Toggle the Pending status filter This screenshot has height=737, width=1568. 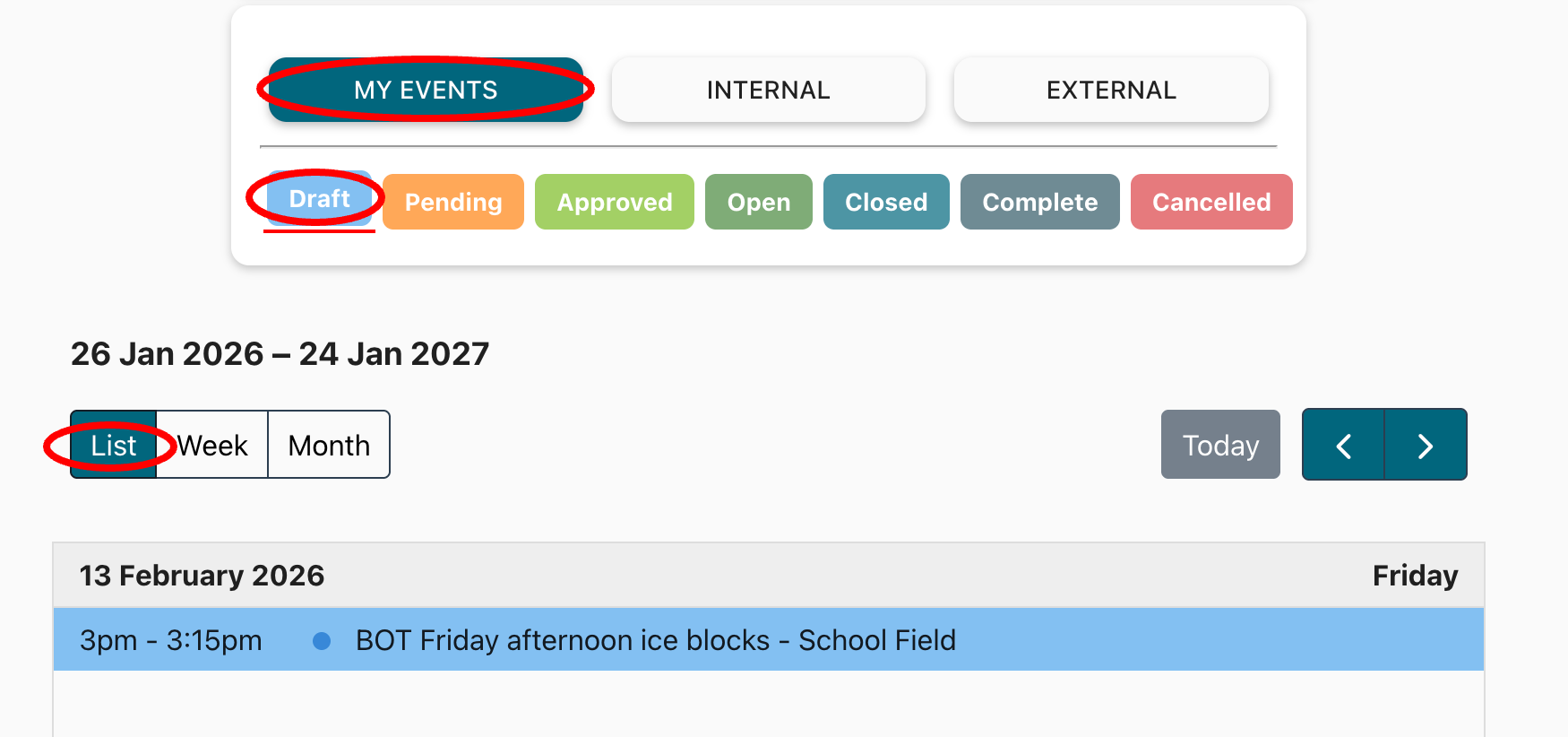tap(452, 202)
